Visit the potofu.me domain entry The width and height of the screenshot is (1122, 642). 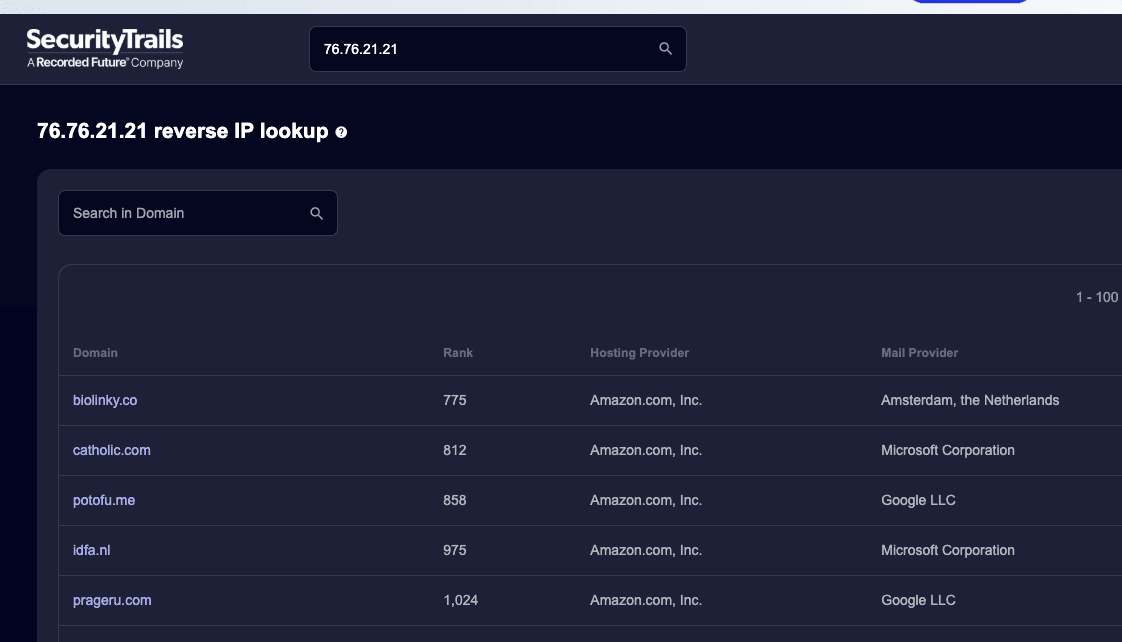[x=104, y=500]
